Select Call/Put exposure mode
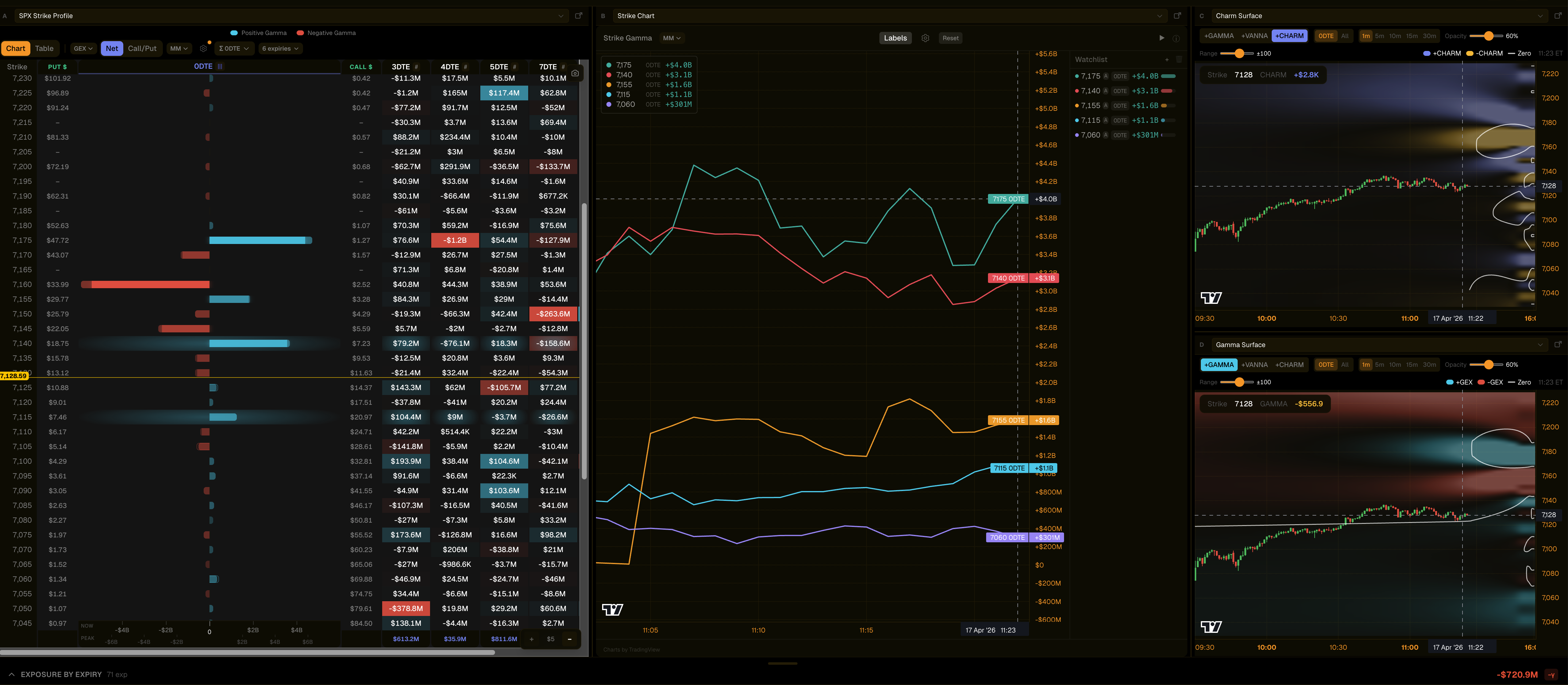The height and width of the screenshot is (685, 1568). point(142,49)
